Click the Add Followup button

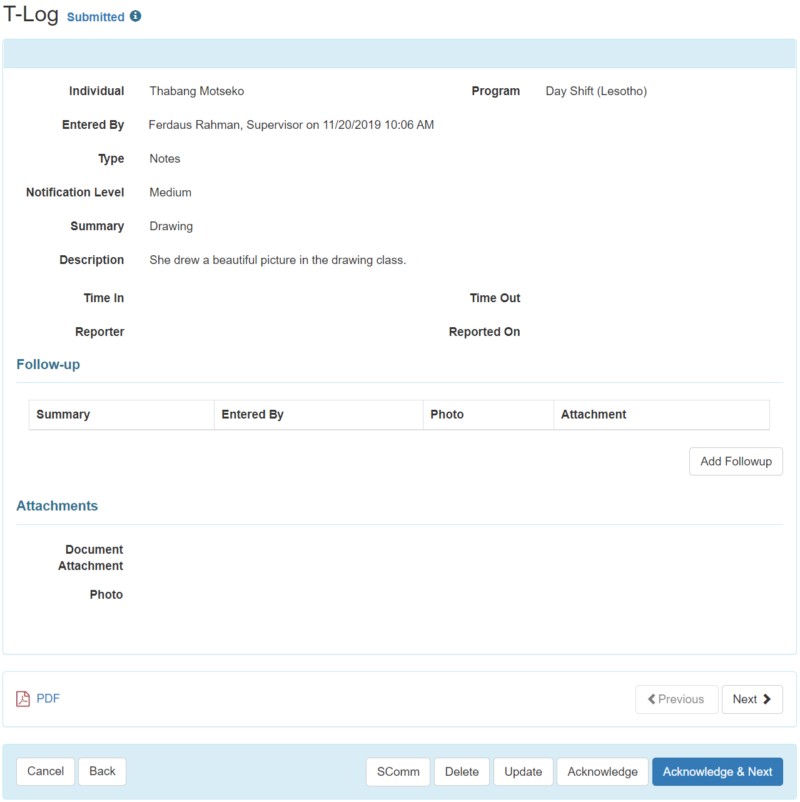(x=735, y=461)
